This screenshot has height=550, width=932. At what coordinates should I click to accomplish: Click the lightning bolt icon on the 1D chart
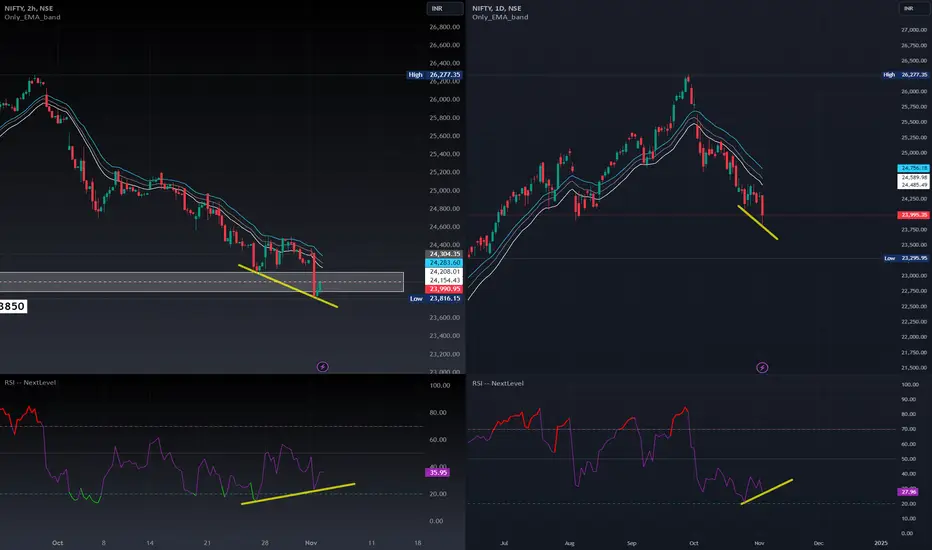[762, 367]
